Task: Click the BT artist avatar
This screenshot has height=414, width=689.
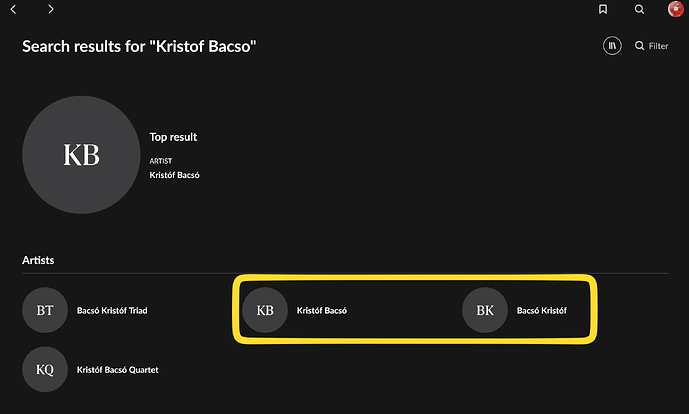Action: (x=45, y=310)
